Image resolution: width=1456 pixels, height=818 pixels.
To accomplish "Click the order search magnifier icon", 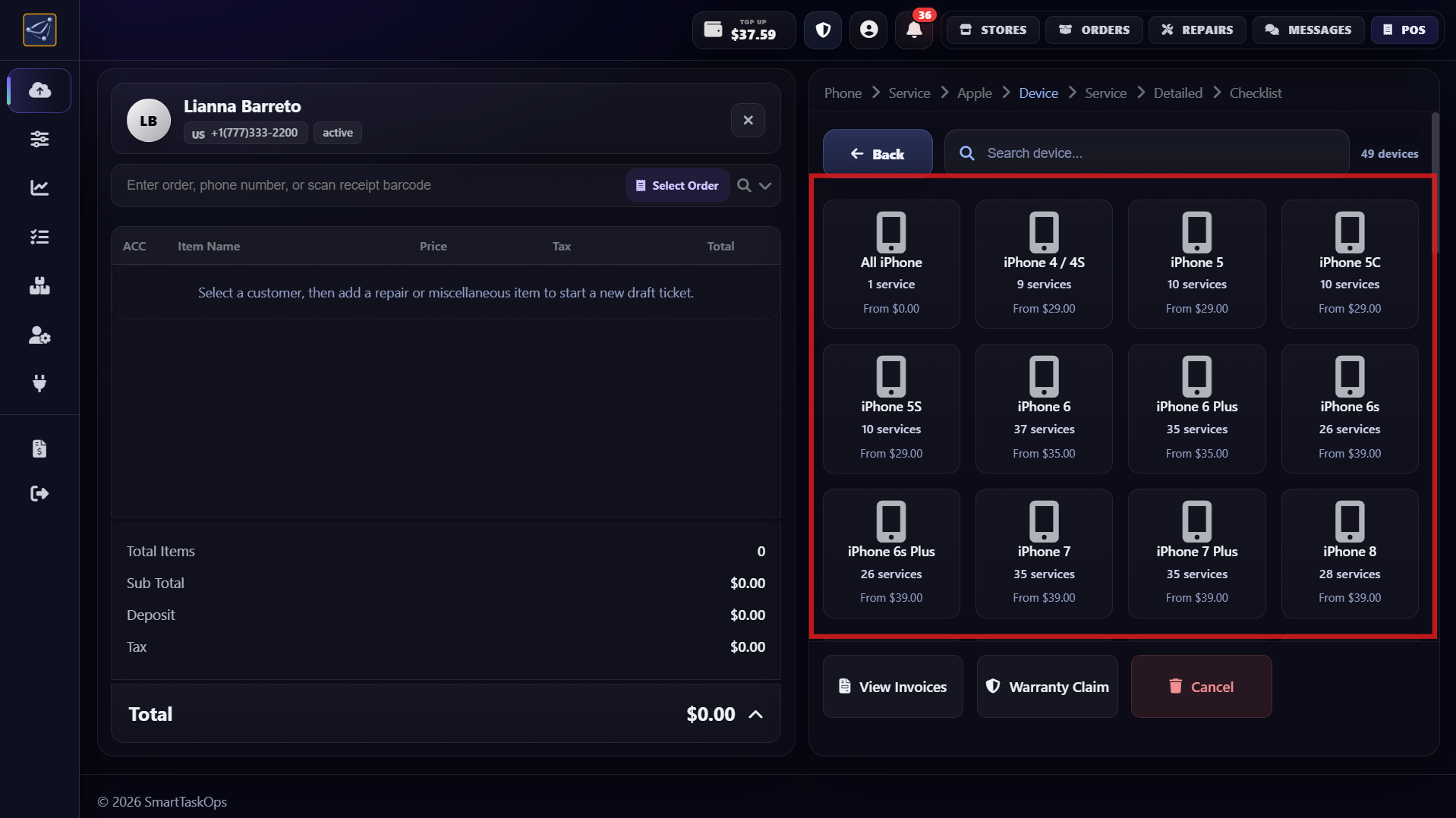I will click(744, 186).
